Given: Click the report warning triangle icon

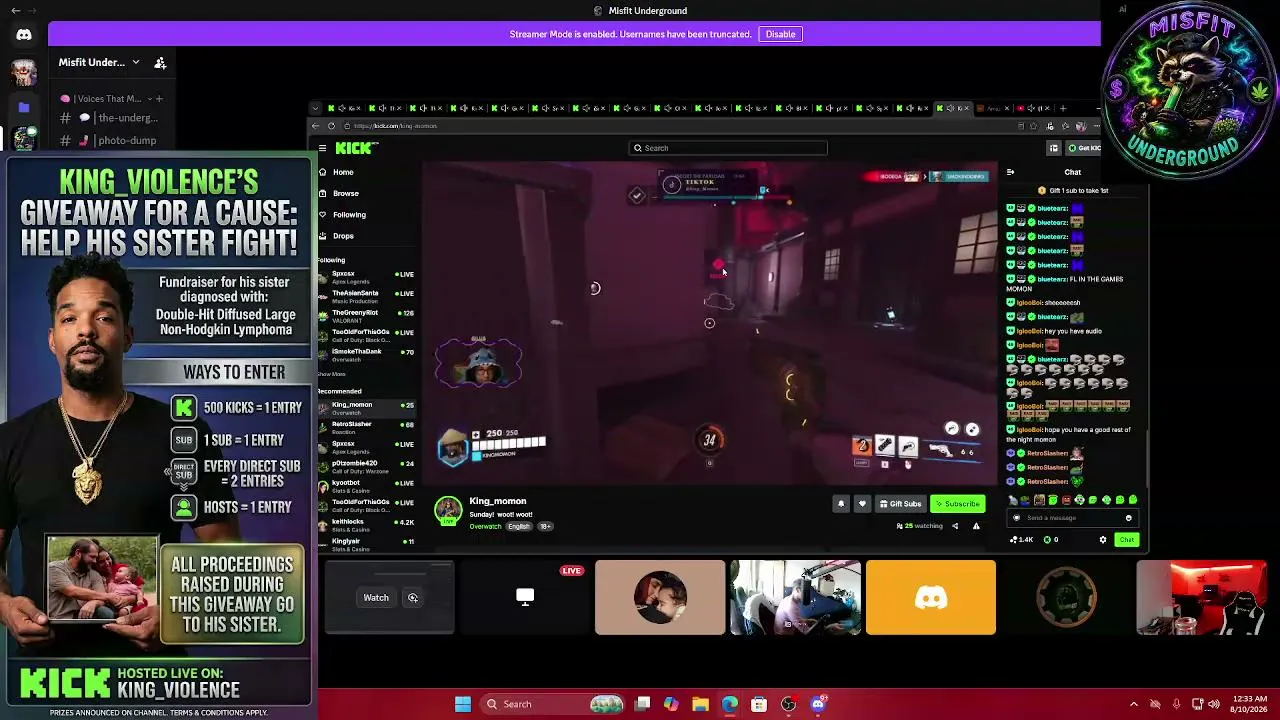Looking at the screenshot, I should point(976,526).
